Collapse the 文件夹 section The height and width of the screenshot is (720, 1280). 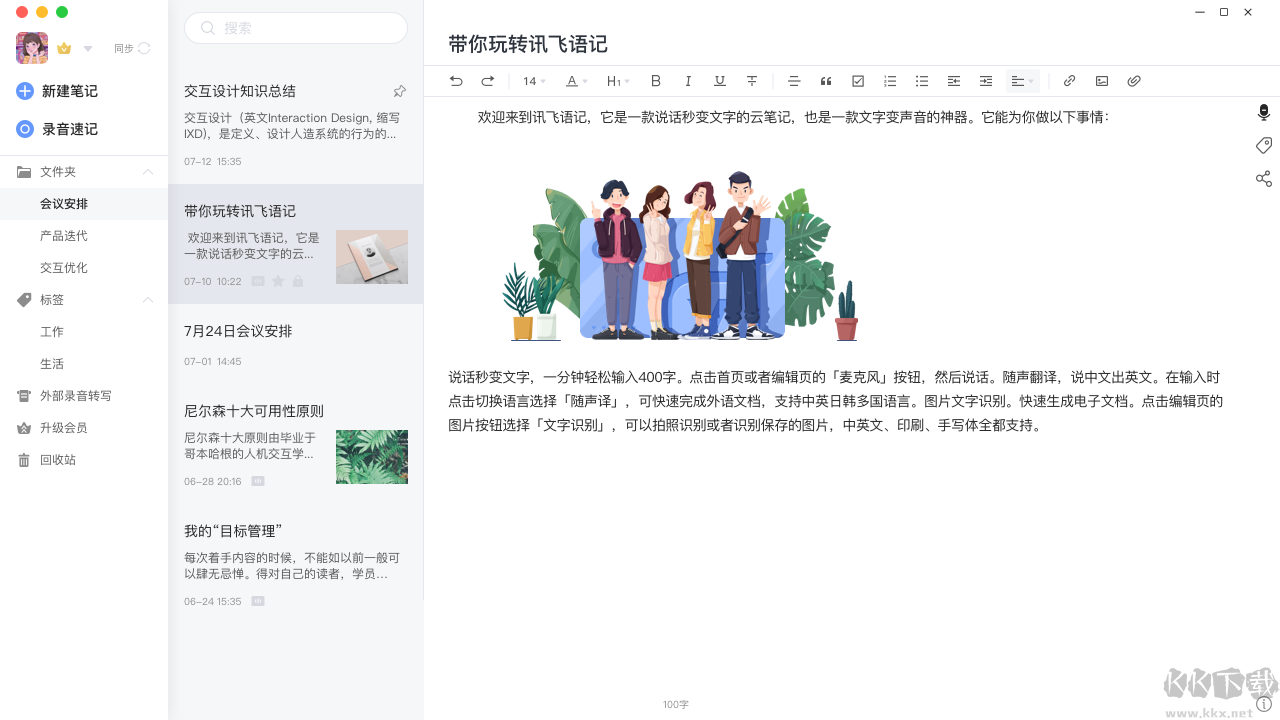pyautogui.click(x=148, y=171)
